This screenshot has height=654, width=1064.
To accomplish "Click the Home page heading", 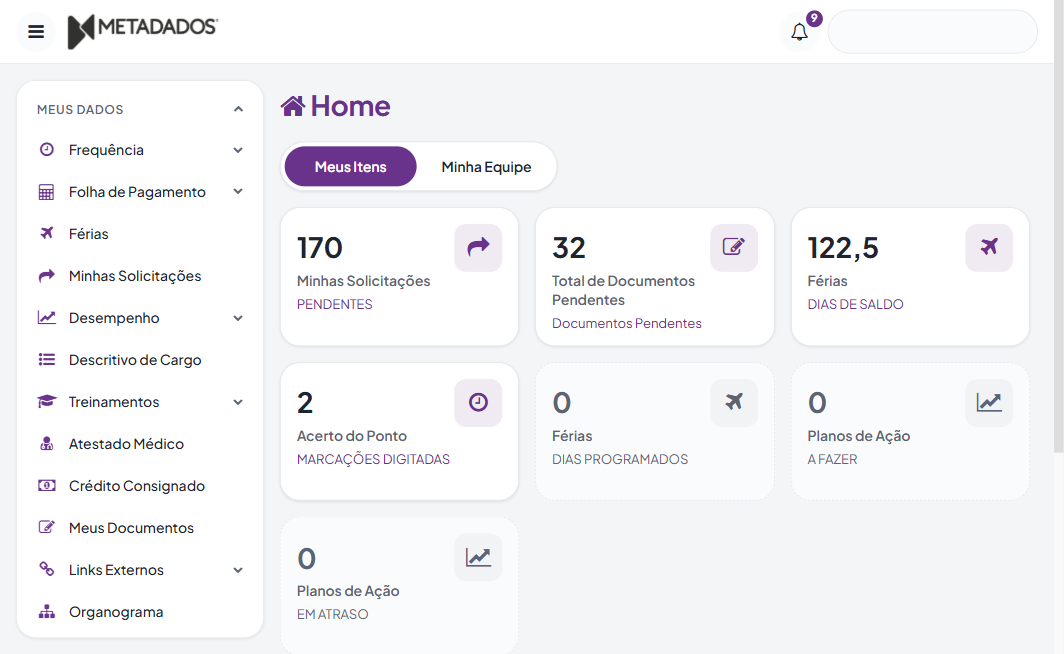I will [x=350, y=106].
